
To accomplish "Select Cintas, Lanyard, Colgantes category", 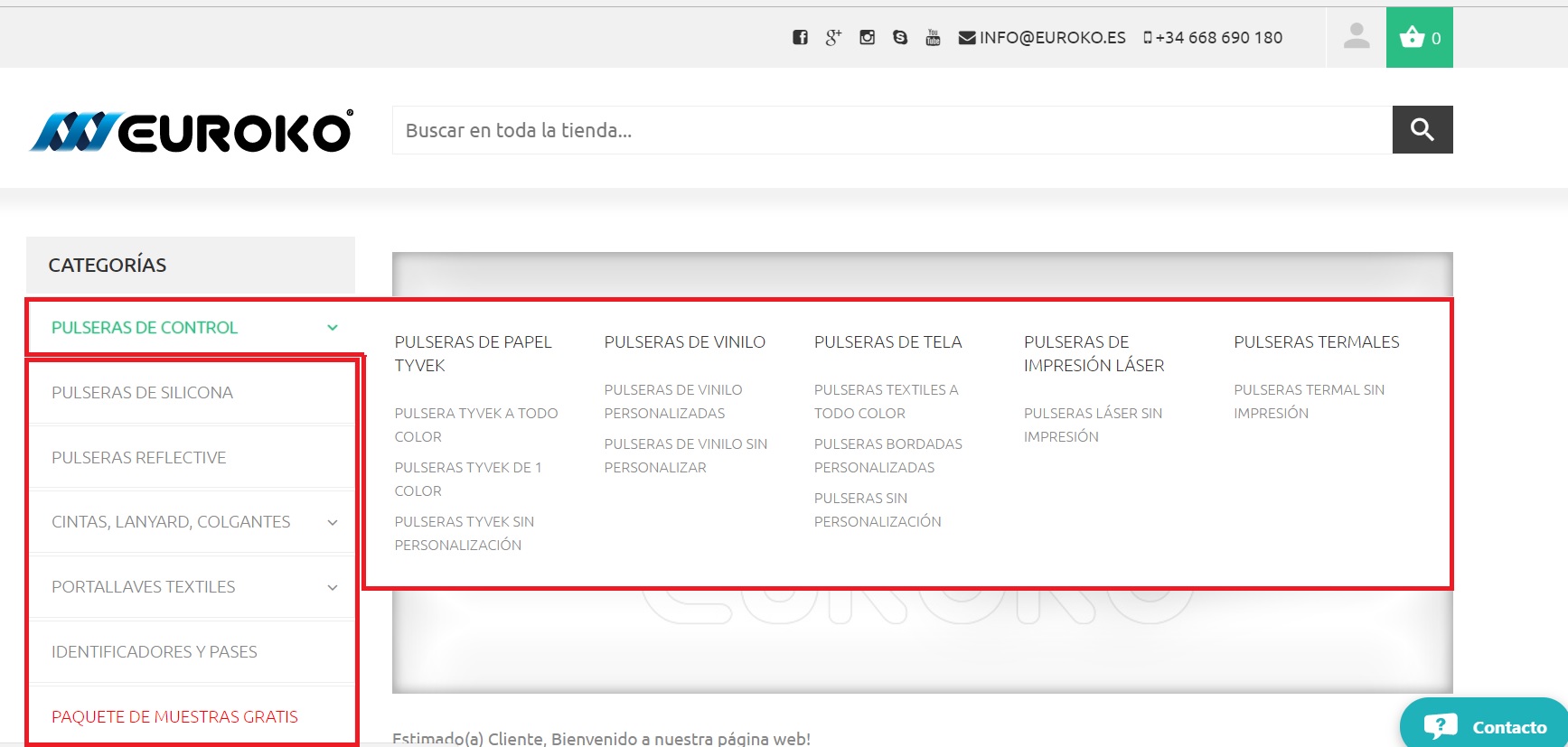I will tap(171, 522).
